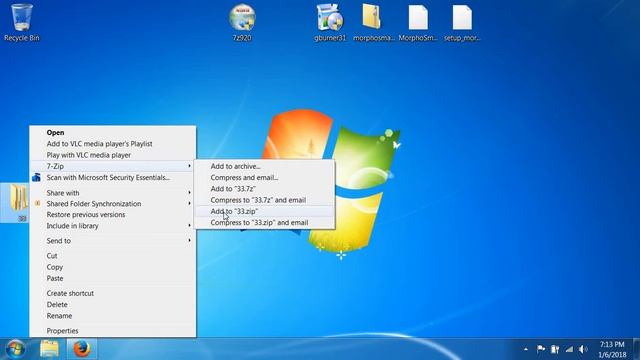Screen dimensions: 640x360
Task: Expand the 7-Zip submenu arrow
Action: (189, 166)
